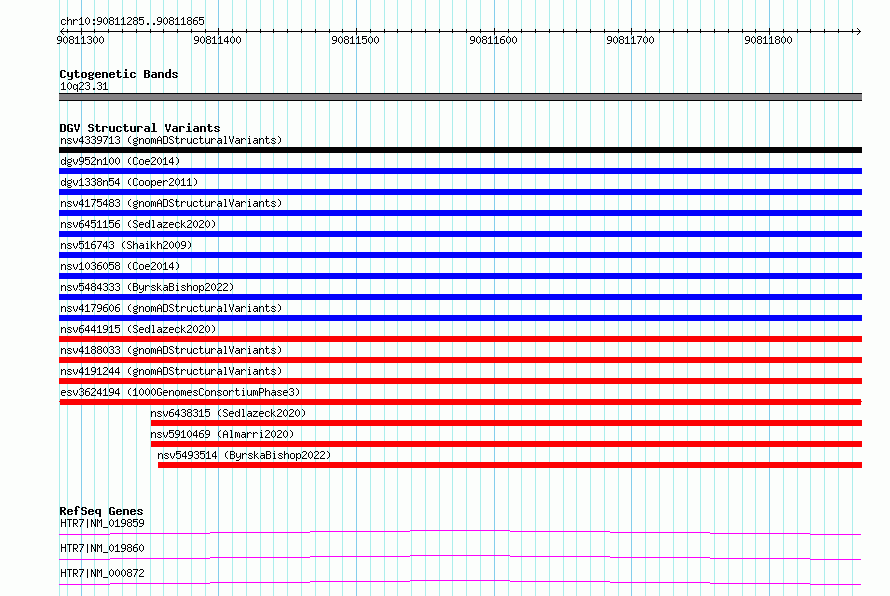The width and height of the screenshot is (890, 596).
Task: Click the blue nsv5484333 variant bar
Action: coord(460,297)
